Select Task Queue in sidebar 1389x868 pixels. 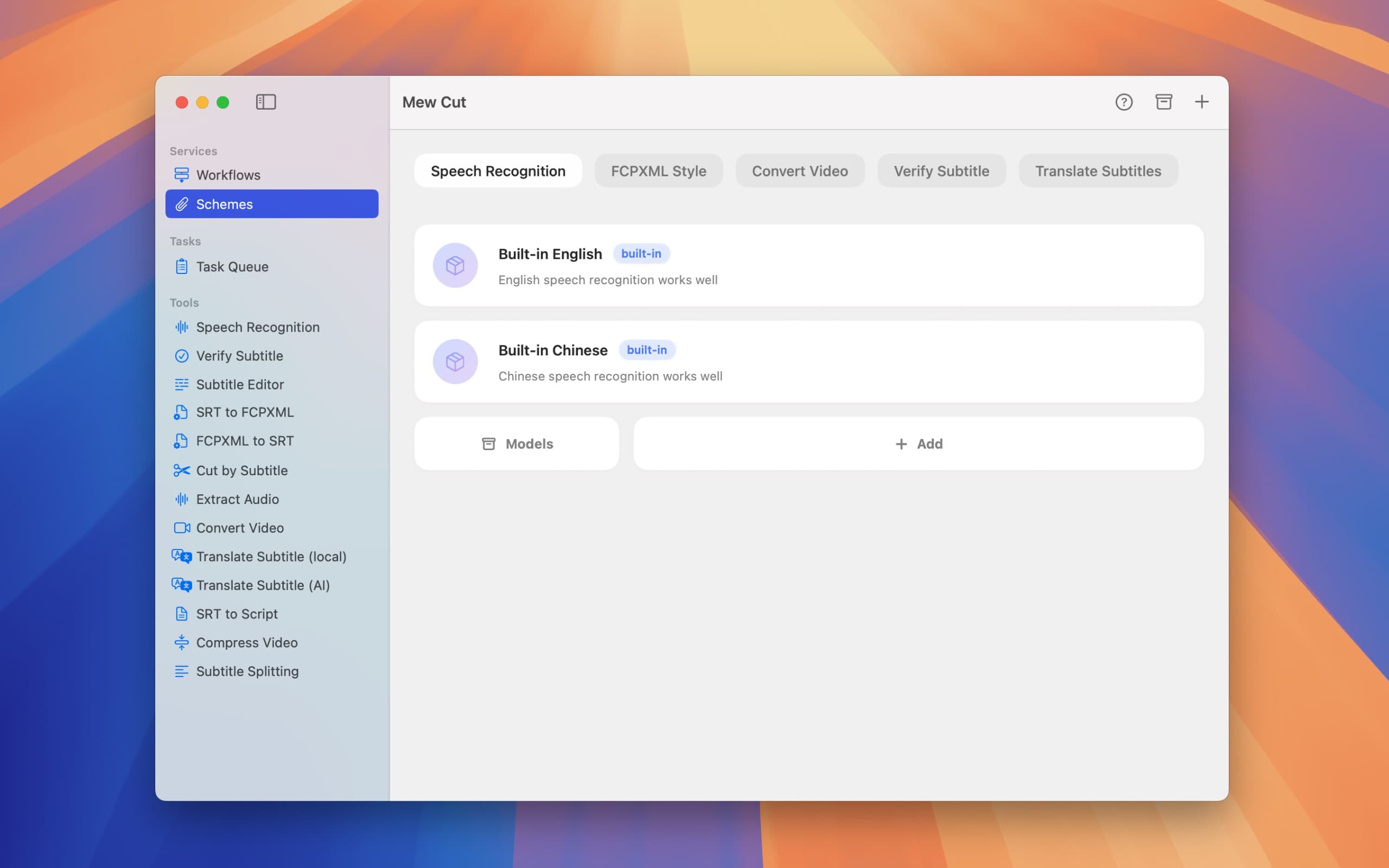(232, 267)
